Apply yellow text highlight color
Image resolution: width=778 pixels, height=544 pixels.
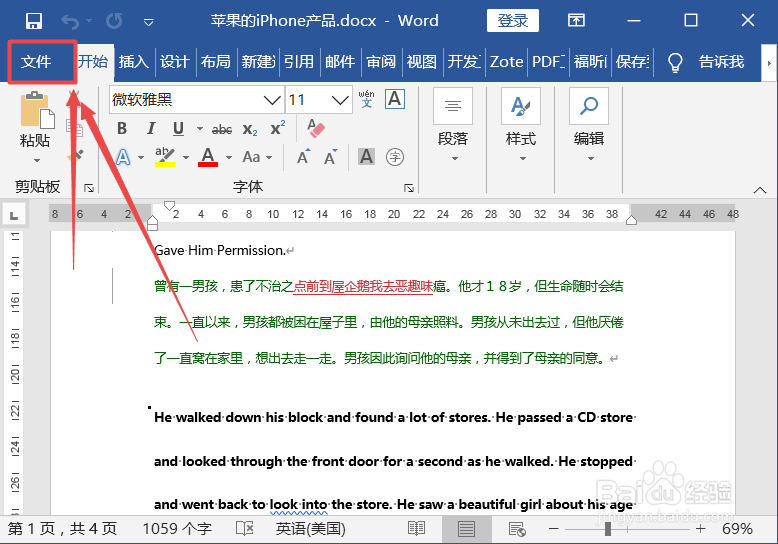[x=165, y=157]
